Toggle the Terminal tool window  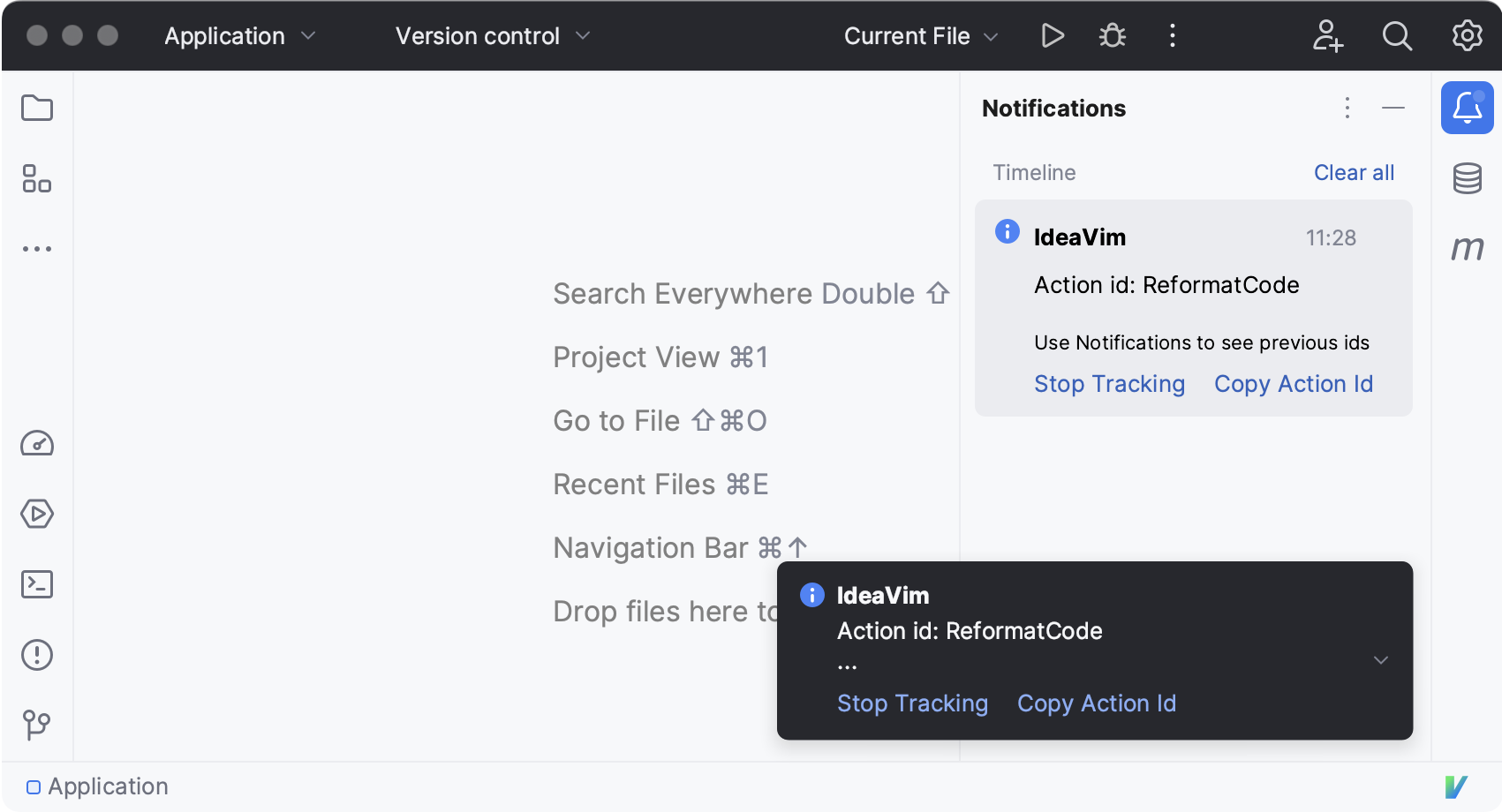click(37, 583)
